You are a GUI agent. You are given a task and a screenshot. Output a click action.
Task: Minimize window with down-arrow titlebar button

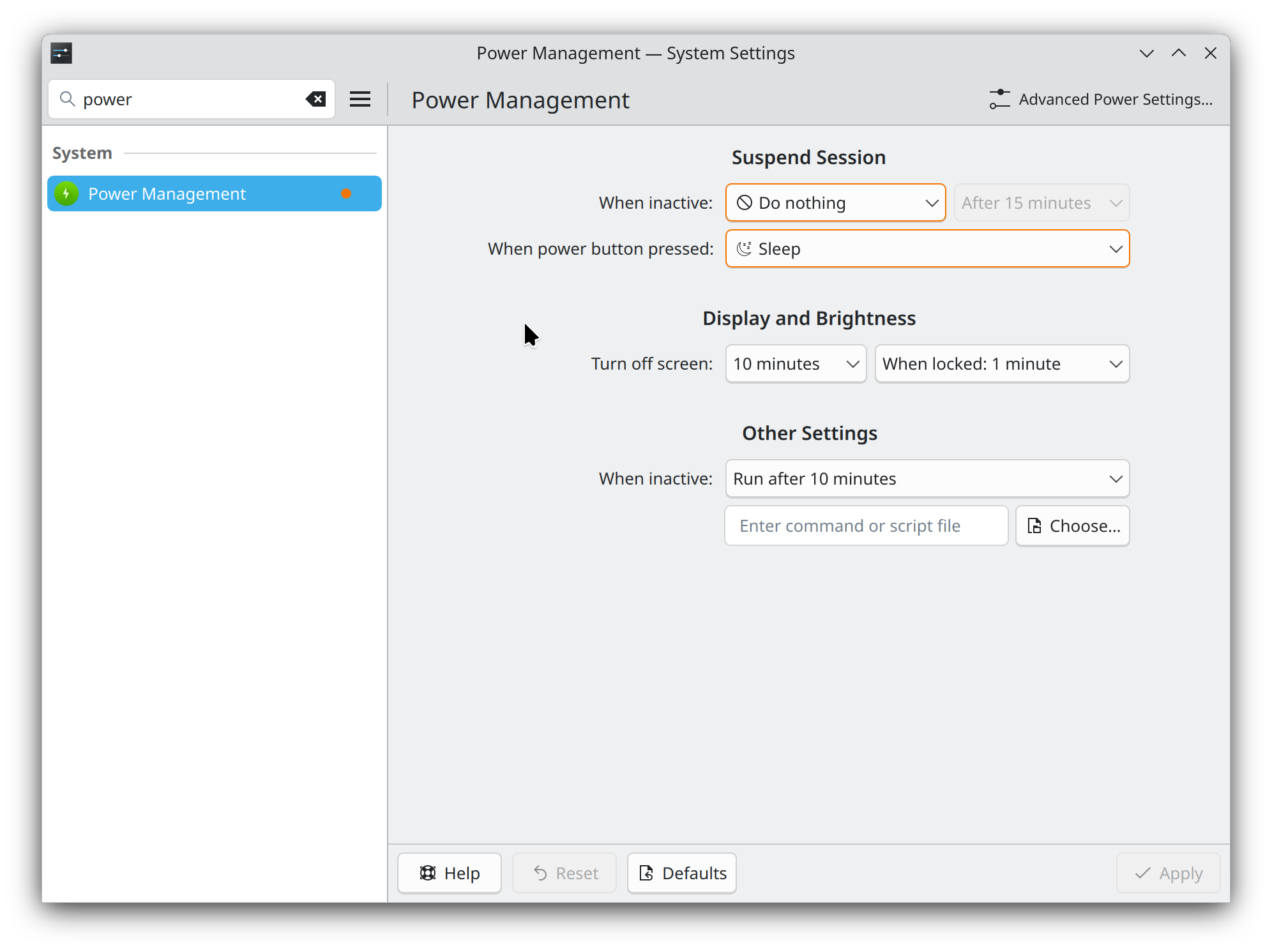1147,53
